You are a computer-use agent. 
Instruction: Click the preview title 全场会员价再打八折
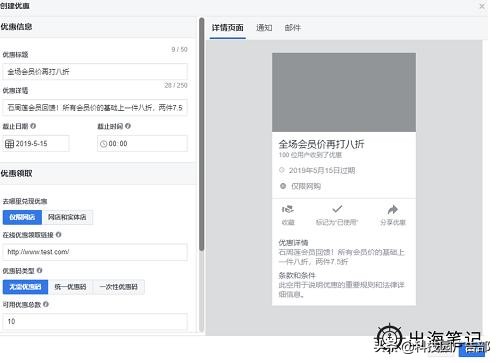tap(321, 144)
